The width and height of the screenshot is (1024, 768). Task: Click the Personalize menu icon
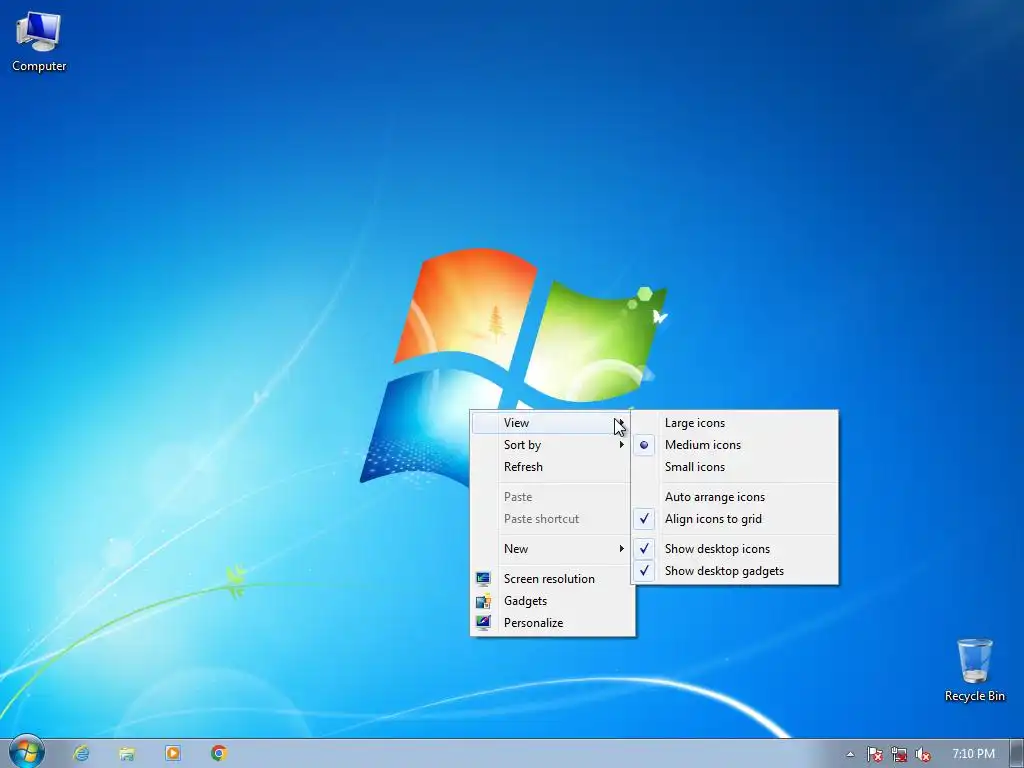tap(483, 622)
